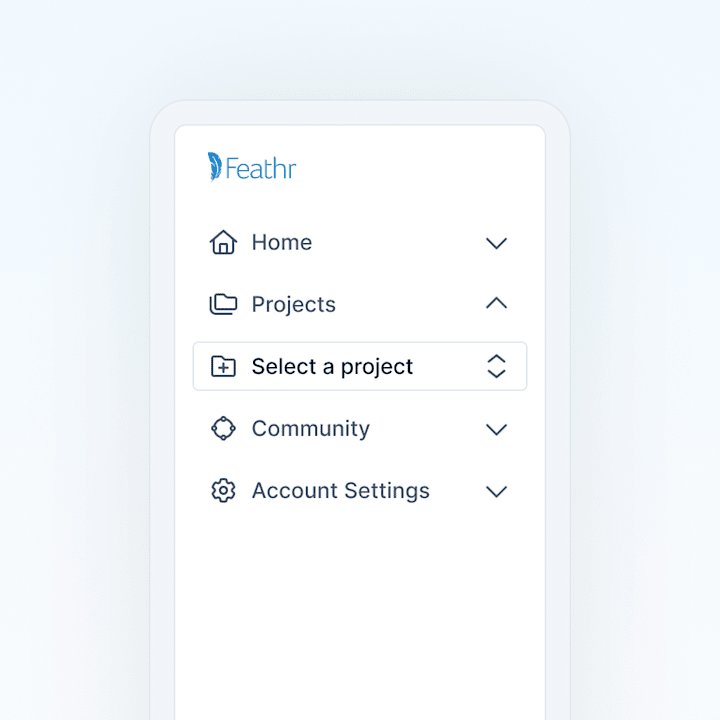Collapse the Projects section with up chevron
The width and height of the screenshot is (720, 720).
[x=496, y=303]
